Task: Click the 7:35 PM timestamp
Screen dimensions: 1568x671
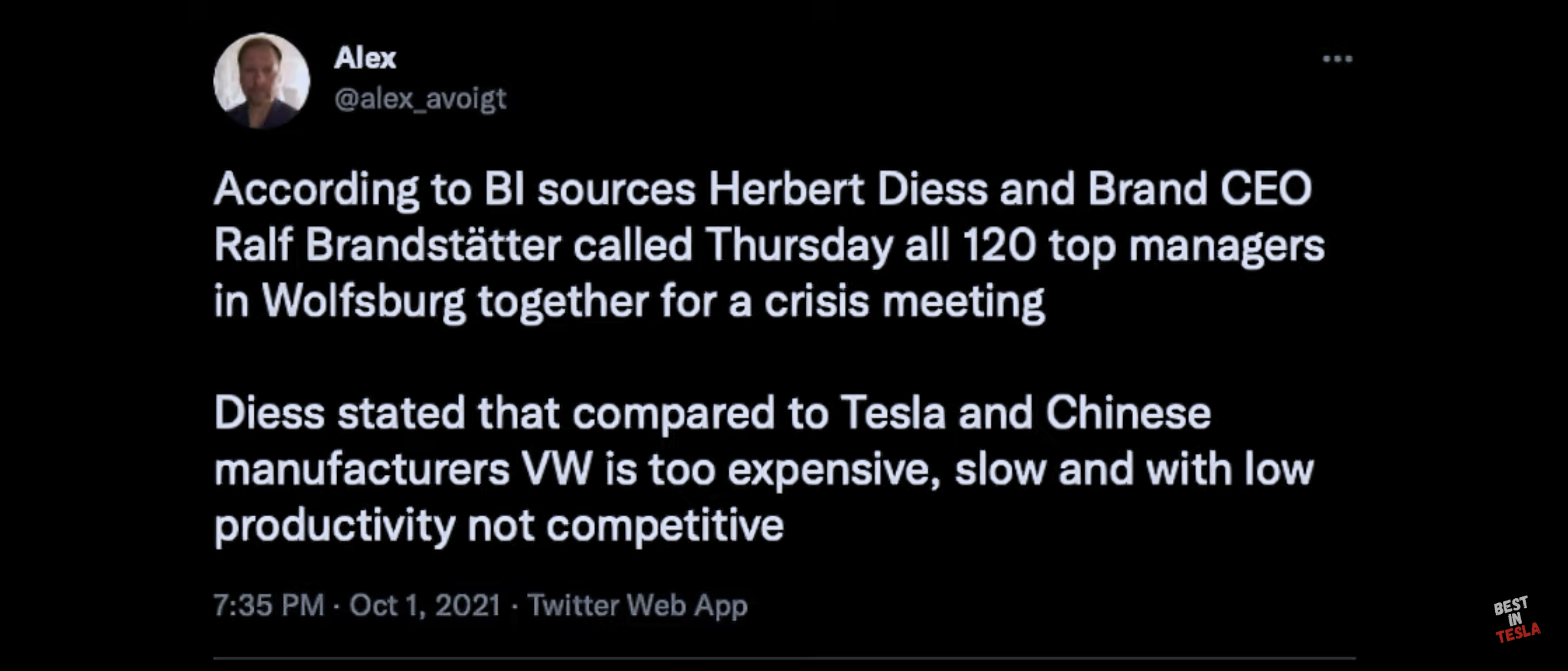Action: (x=268, y=605)
